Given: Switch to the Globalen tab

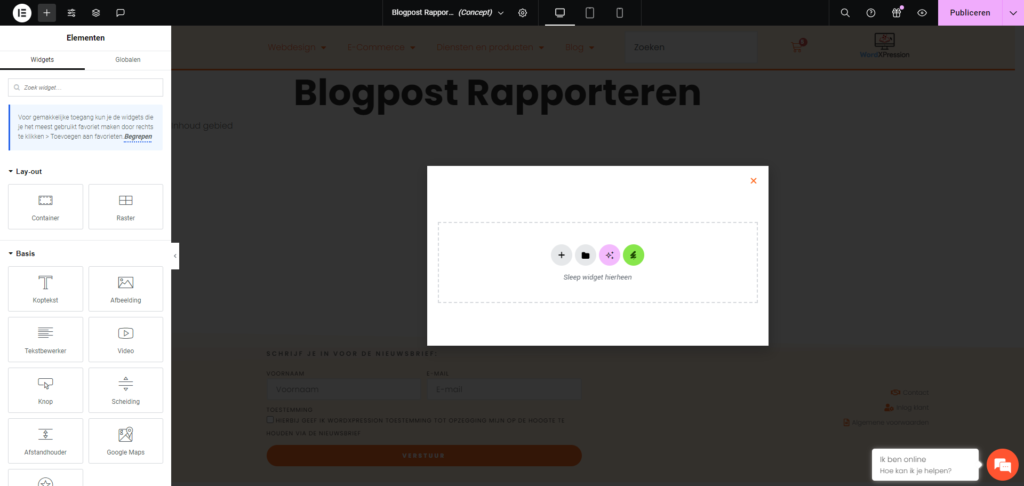Looking at the screenshot, I should click(128, 59).
